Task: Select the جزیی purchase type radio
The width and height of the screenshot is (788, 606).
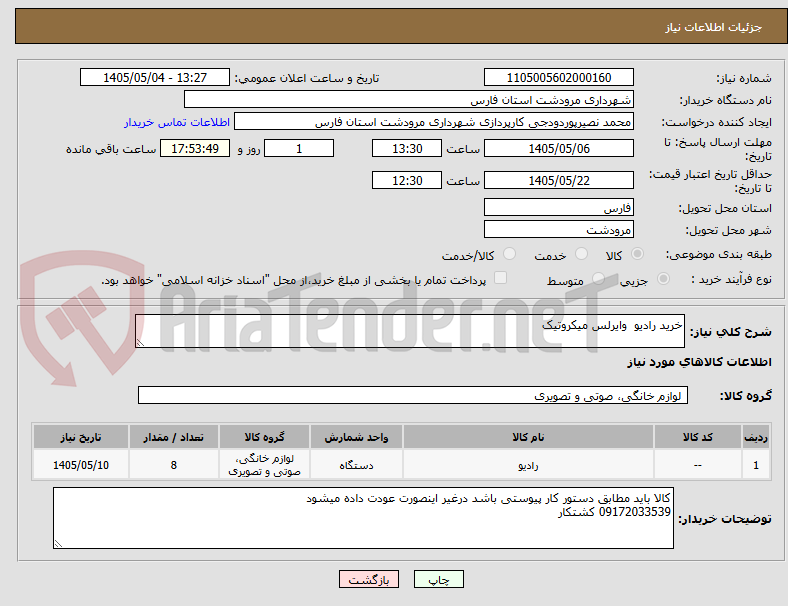Action: pos(663,279)
